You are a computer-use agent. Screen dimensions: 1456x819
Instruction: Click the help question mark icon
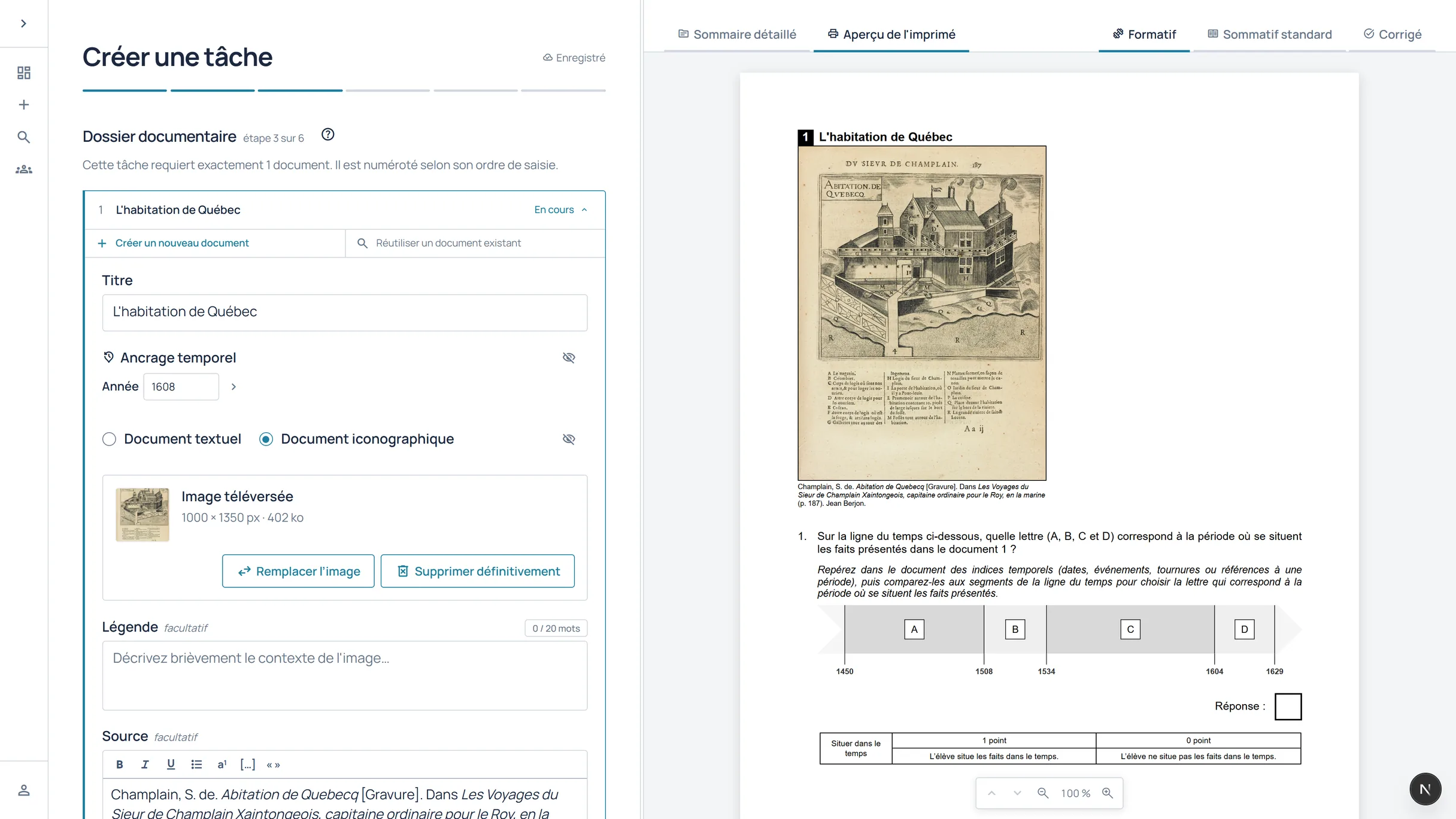coord(327,135)
